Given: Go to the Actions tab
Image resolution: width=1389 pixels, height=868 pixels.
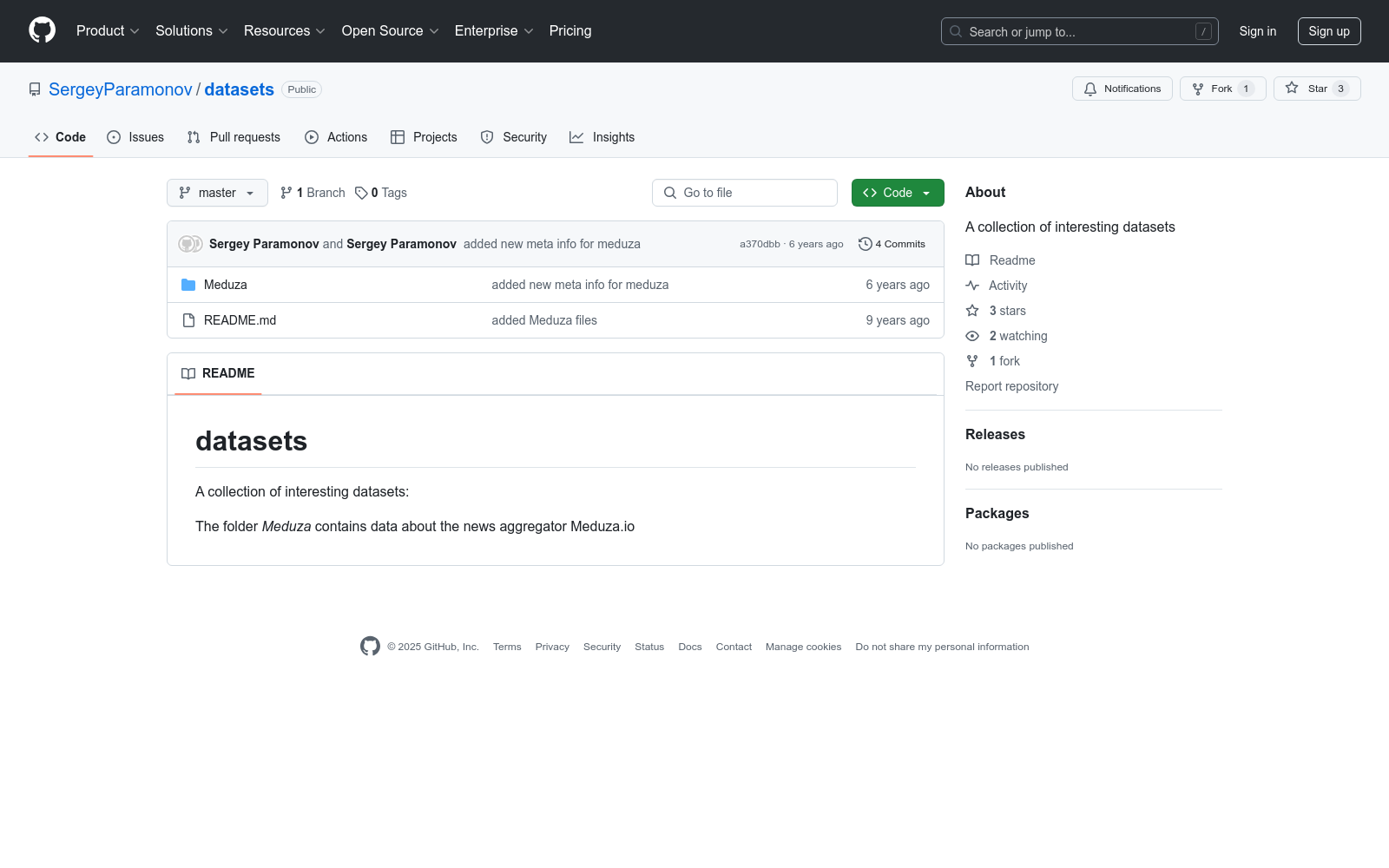Looking at the screenshot, I should click(x=336, y=137).
